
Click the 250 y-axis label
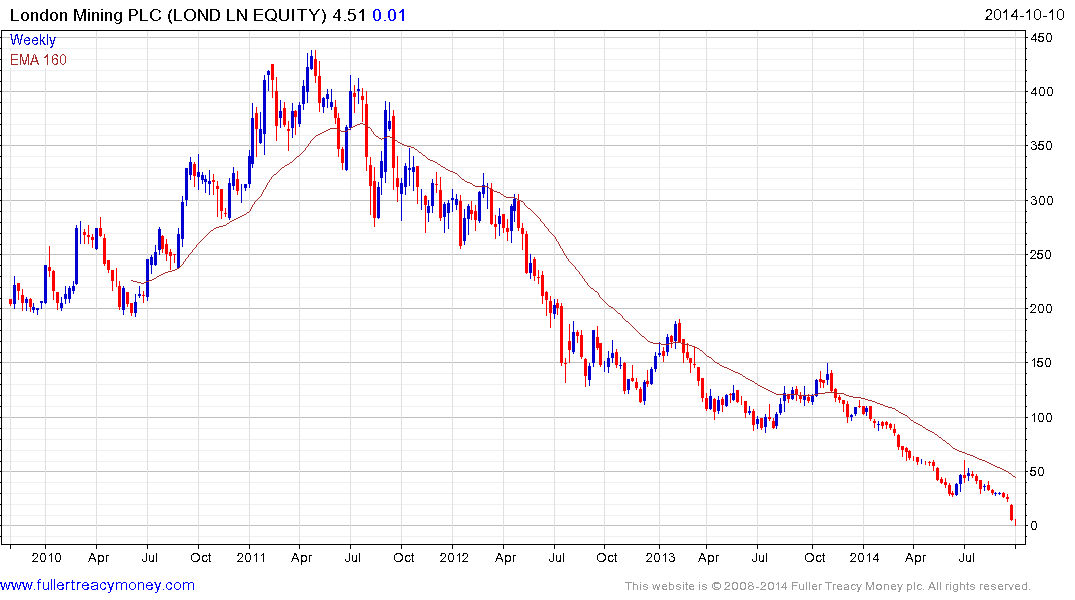[1041, 254]
